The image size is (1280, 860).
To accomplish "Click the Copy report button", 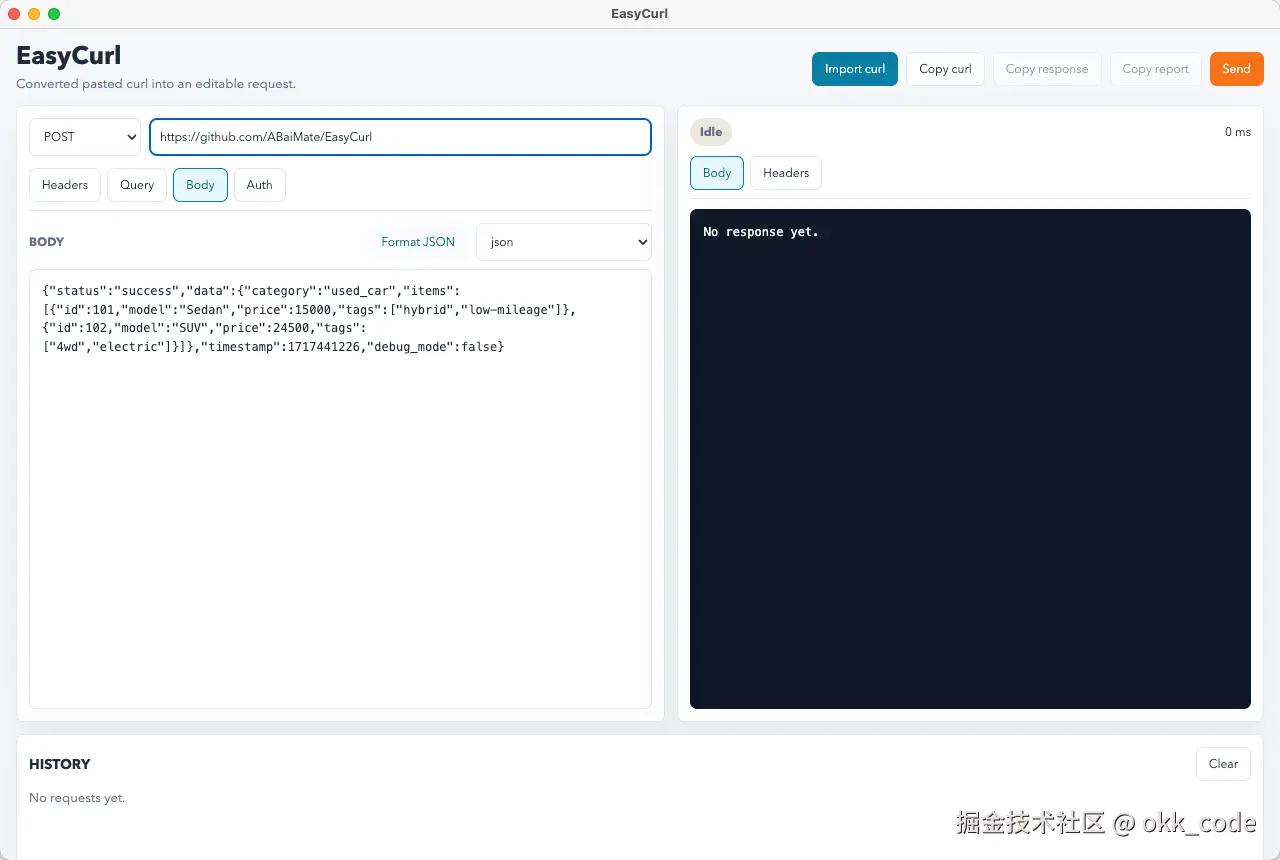I will click(x=1156, y=69).
